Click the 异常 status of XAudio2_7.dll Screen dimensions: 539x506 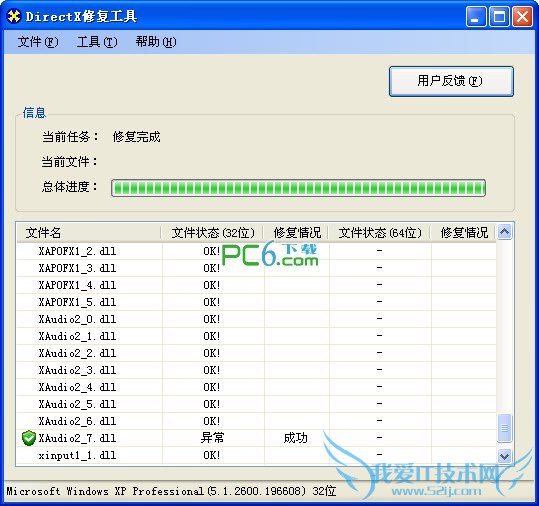pyautogui.click(x=212, y=438)
